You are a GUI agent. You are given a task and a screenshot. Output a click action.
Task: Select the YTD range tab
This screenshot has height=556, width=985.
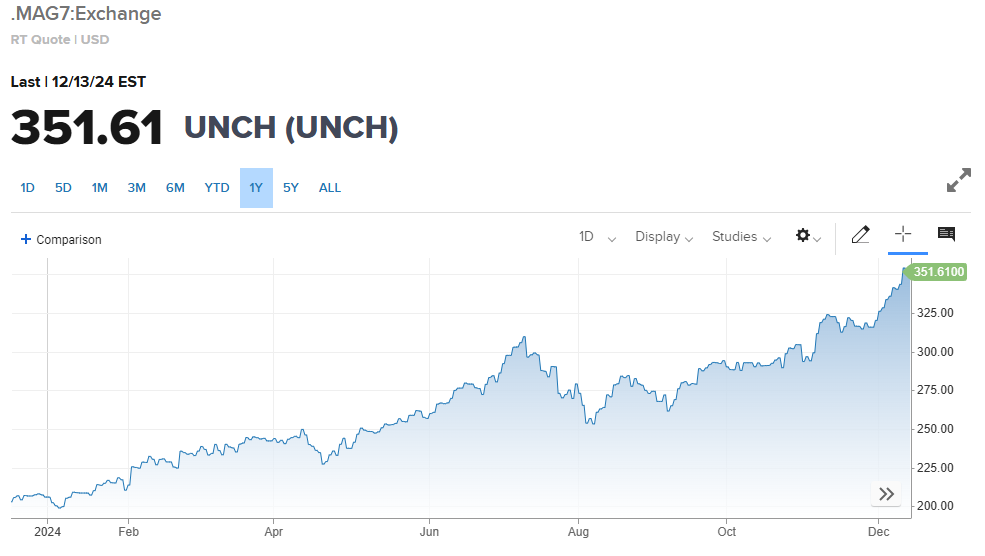pos(217,188)
